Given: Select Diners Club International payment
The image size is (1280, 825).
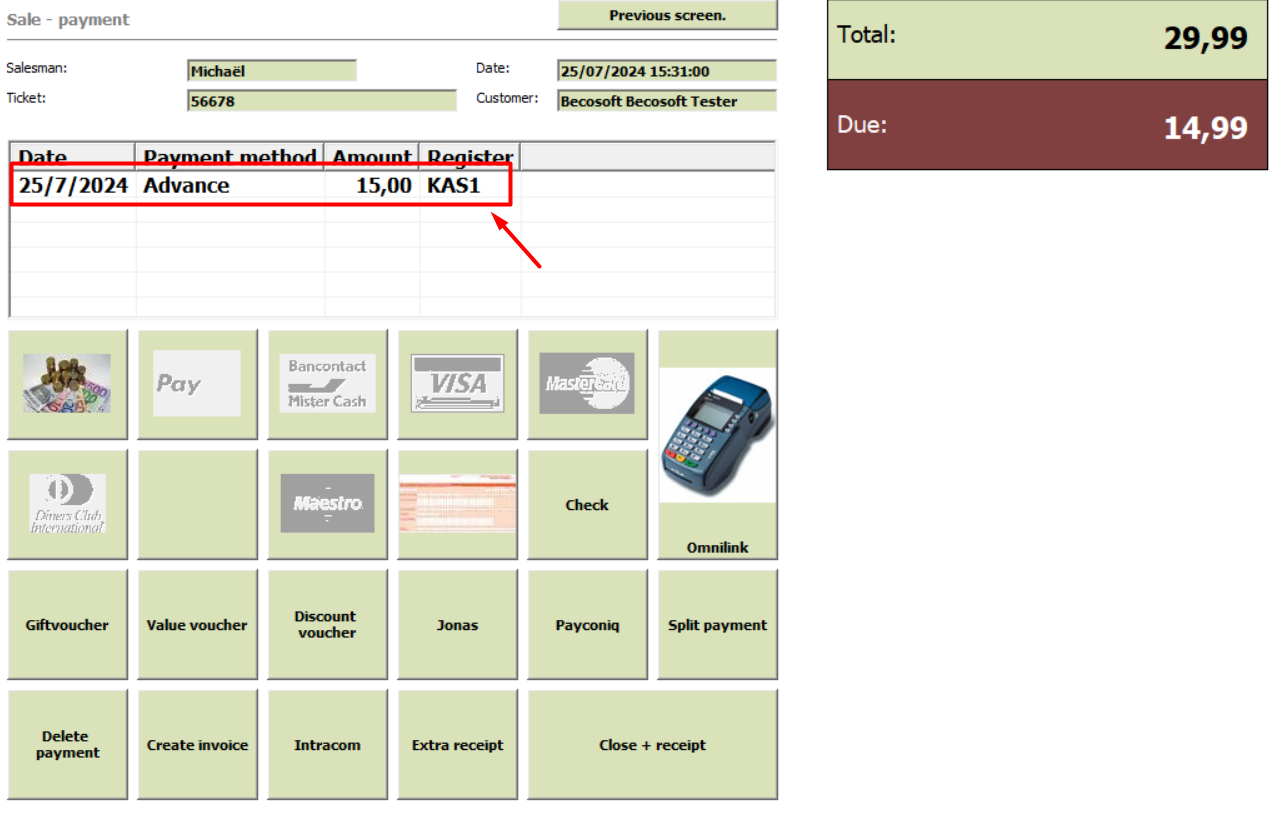Looking at the screenshot, I should point(68,504).
